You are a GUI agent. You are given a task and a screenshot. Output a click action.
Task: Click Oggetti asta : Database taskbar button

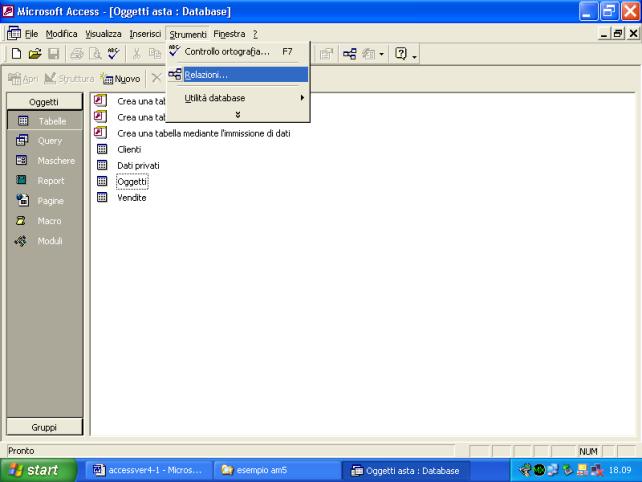point(406,471)
